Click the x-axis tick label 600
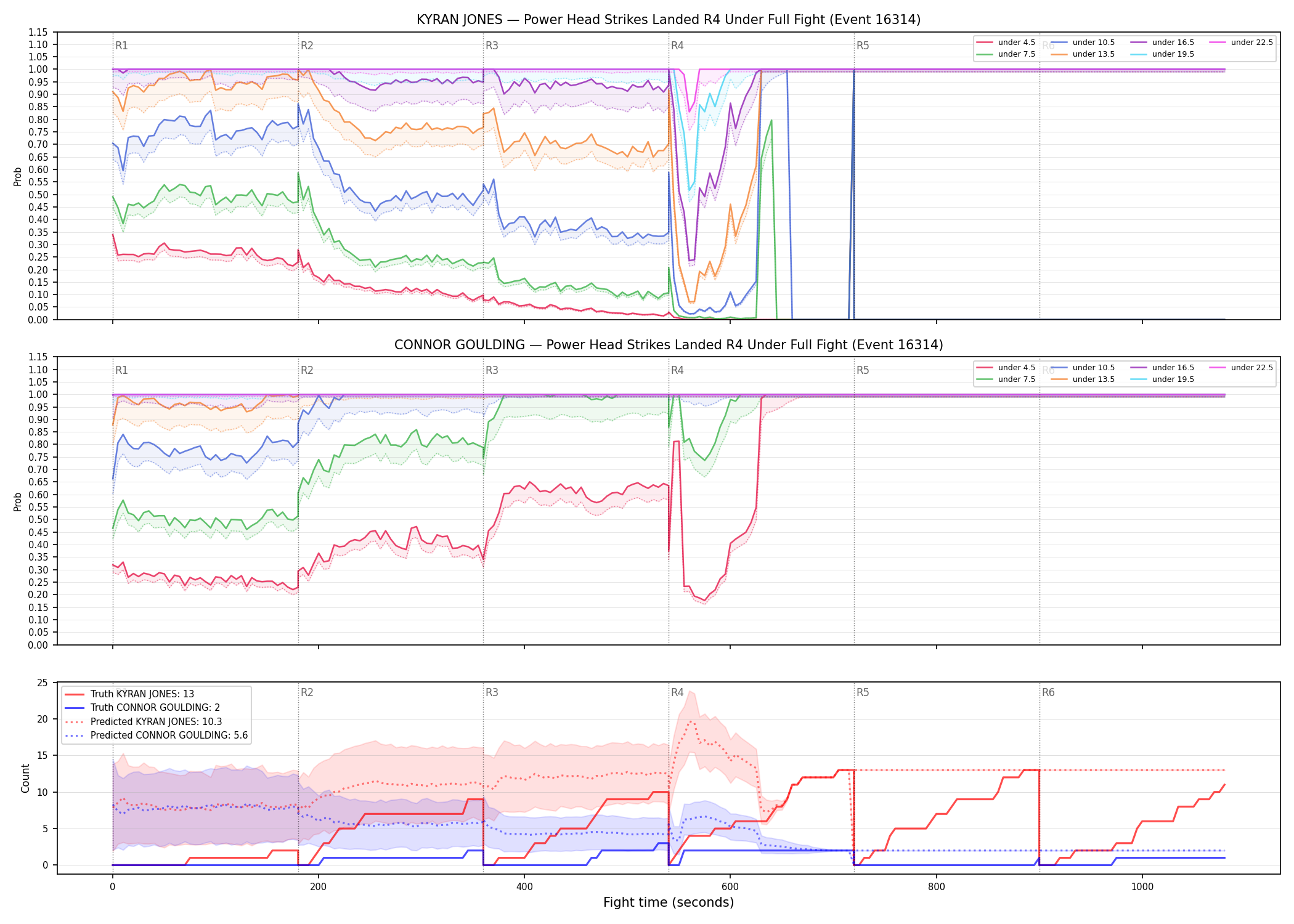The width and height of the screenshot is (1294, 924). coord(730,887)
